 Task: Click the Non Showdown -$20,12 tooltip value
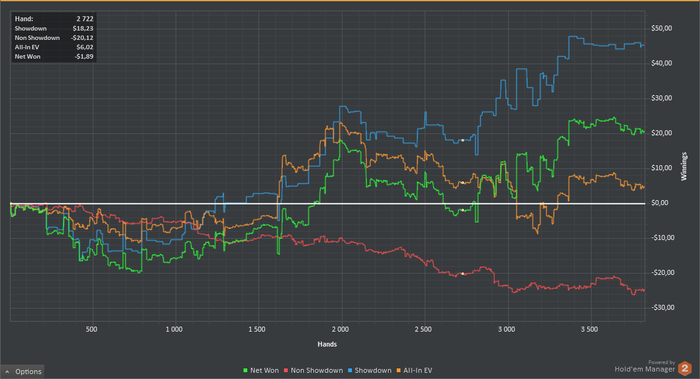(82, 37)
